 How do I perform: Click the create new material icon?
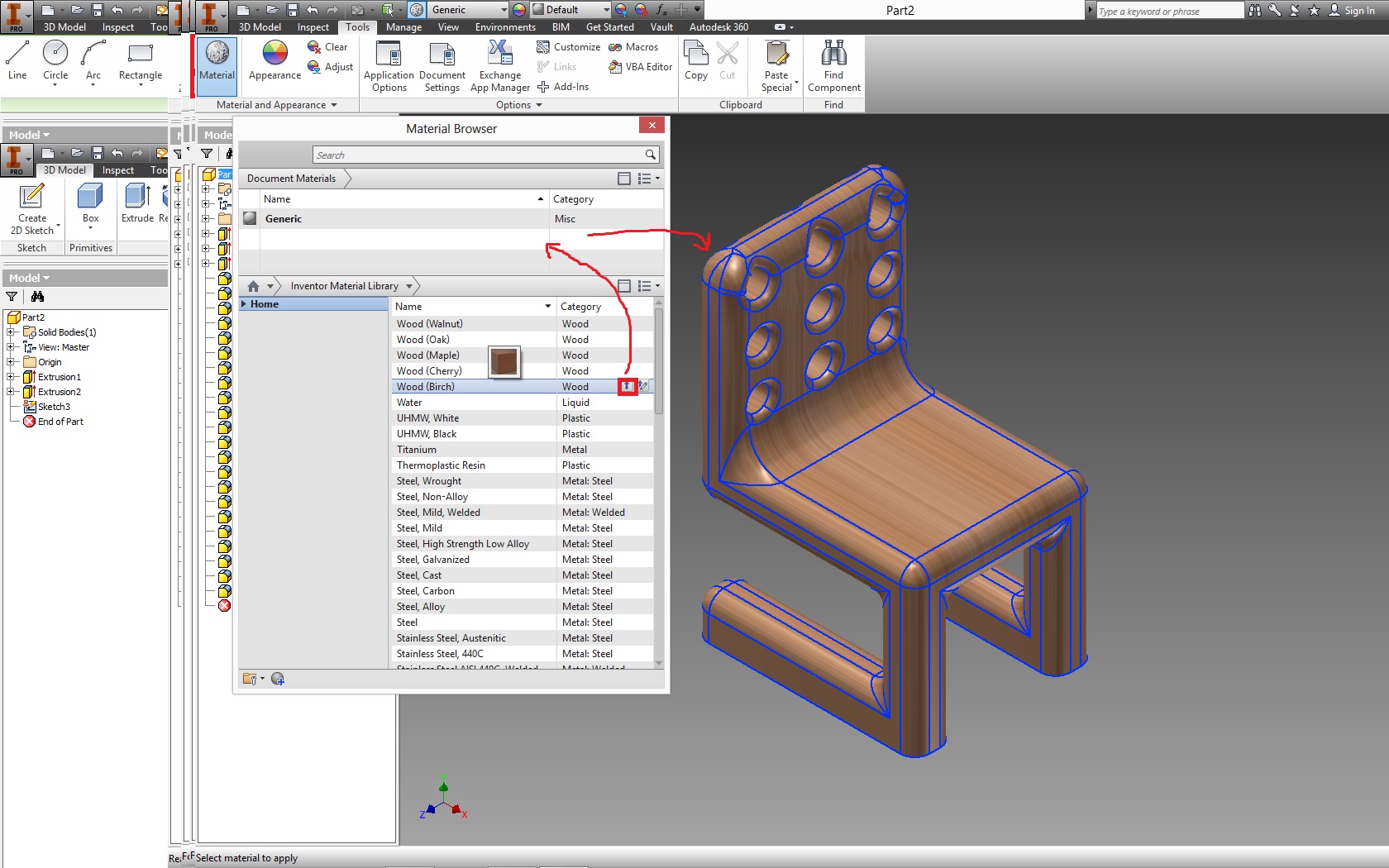pos(278,679)
